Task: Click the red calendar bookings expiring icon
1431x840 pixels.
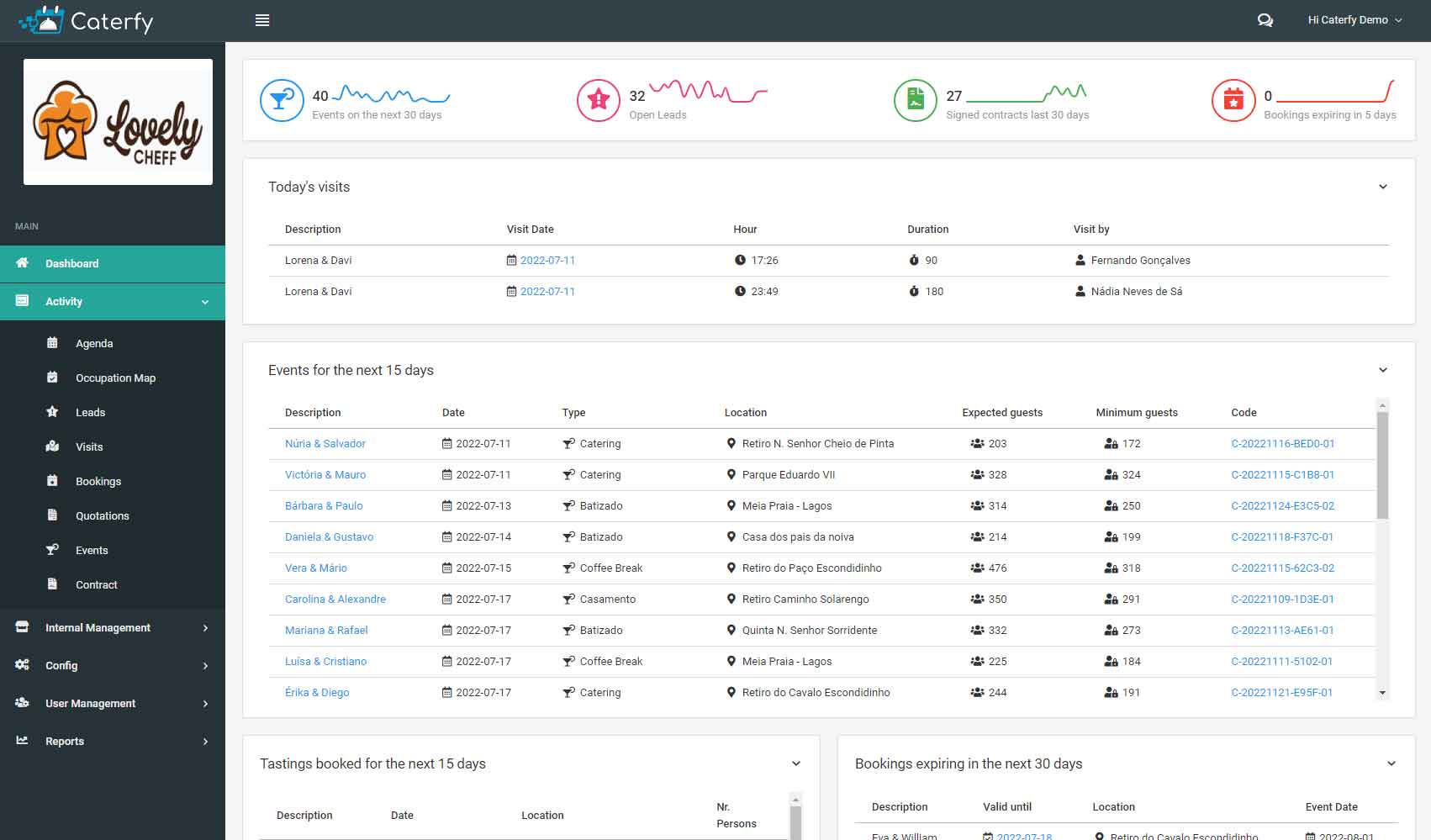Action: 1233,100
